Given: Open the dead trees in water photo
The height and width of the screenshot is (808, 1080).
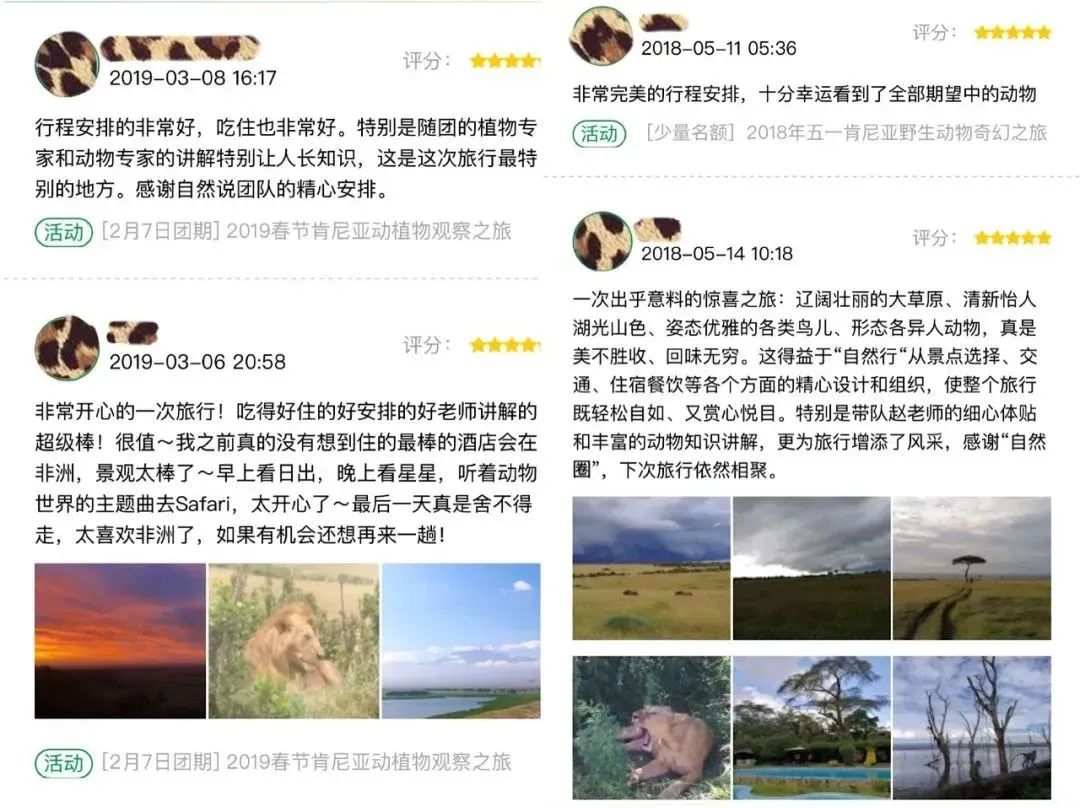Looking at the screenshot, I should [x=972, y=727].
